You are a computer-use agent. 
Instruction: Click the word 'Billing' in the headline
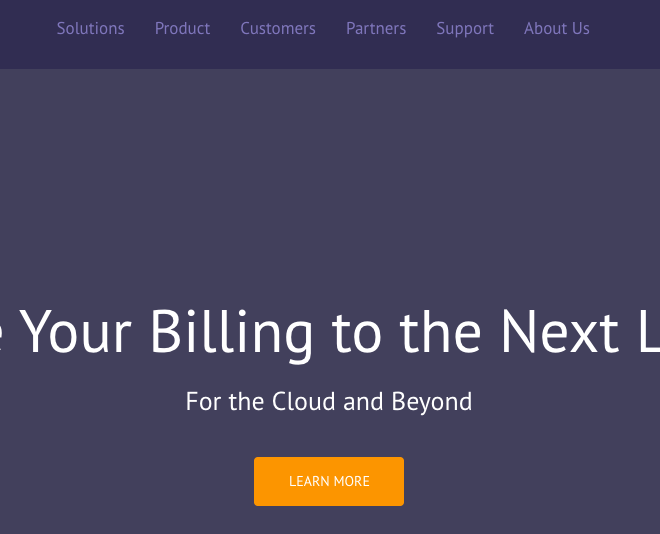[232, 333]
